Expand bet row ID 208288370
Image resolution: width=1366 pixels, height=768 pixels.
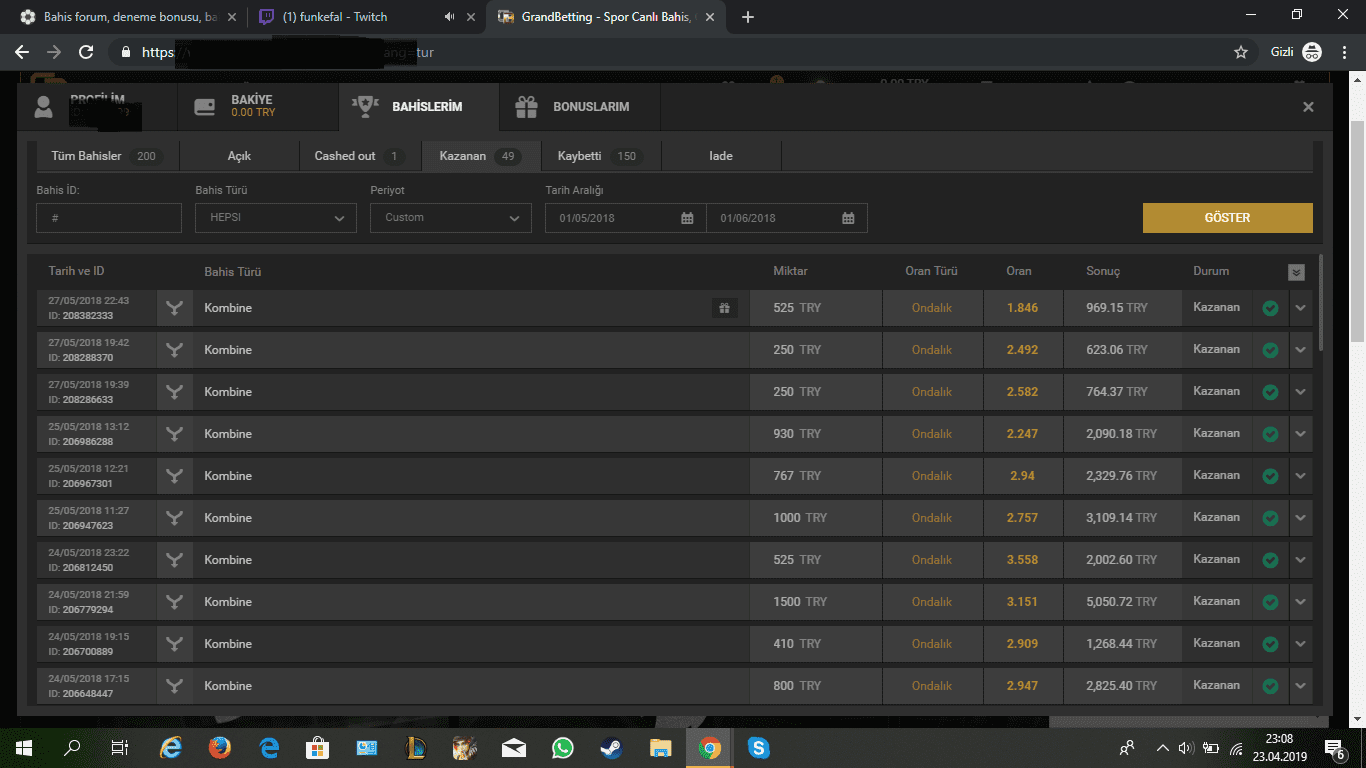coord(1300,350)
